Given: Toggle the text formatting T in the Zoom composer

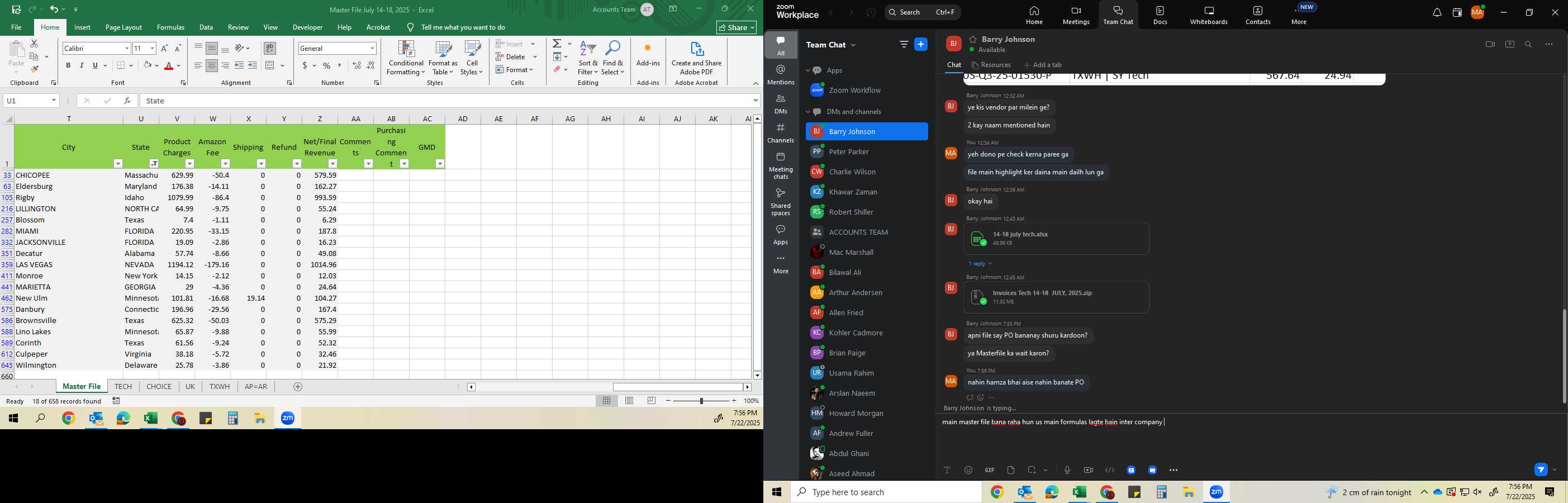Looking at the screenshot, I should 947,470.
